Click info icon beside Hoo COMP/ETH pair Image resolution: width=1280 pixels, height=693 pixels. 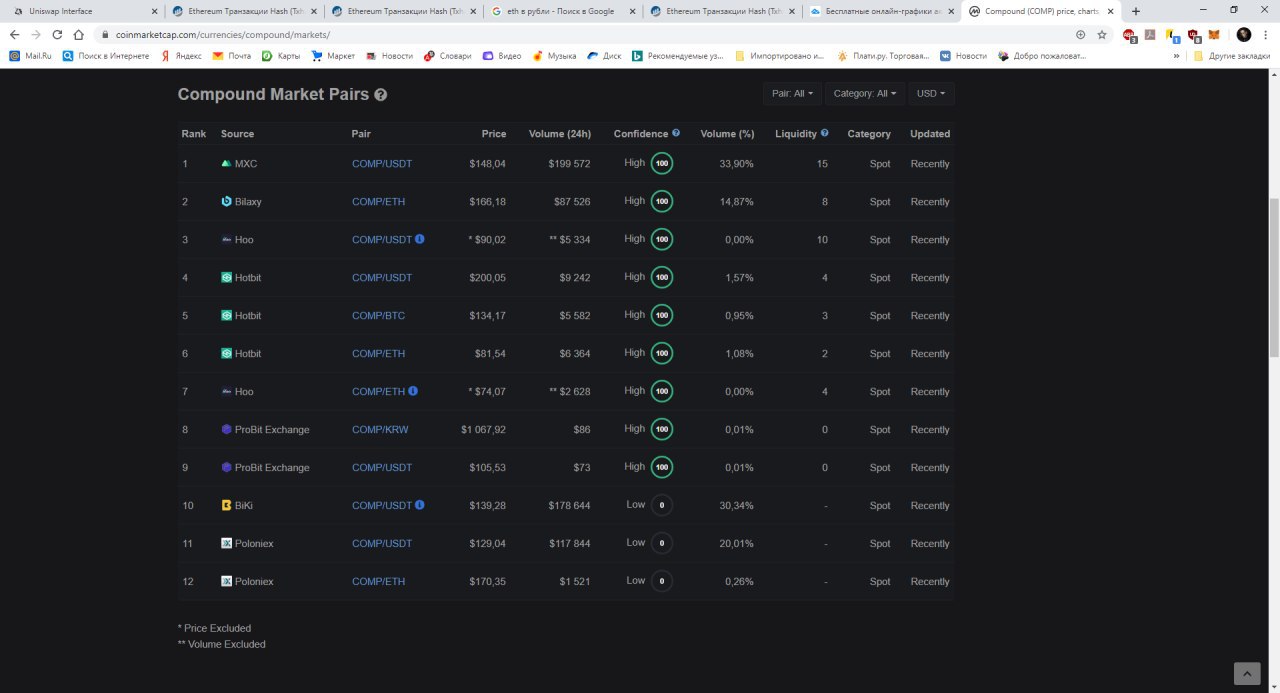click(413, 391)
